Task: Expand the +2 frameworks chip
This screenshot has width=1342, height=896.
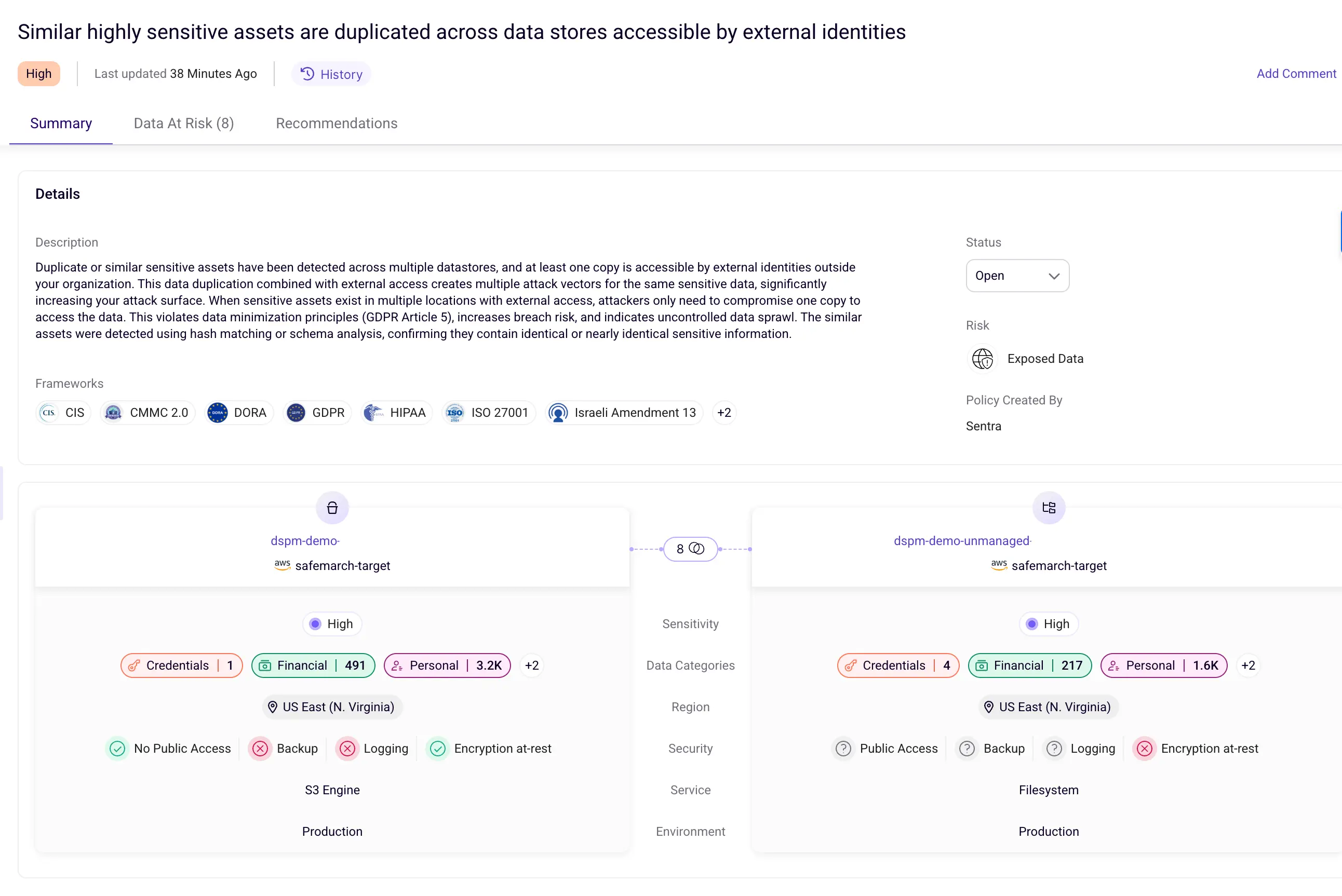Action: pos(723,413)
